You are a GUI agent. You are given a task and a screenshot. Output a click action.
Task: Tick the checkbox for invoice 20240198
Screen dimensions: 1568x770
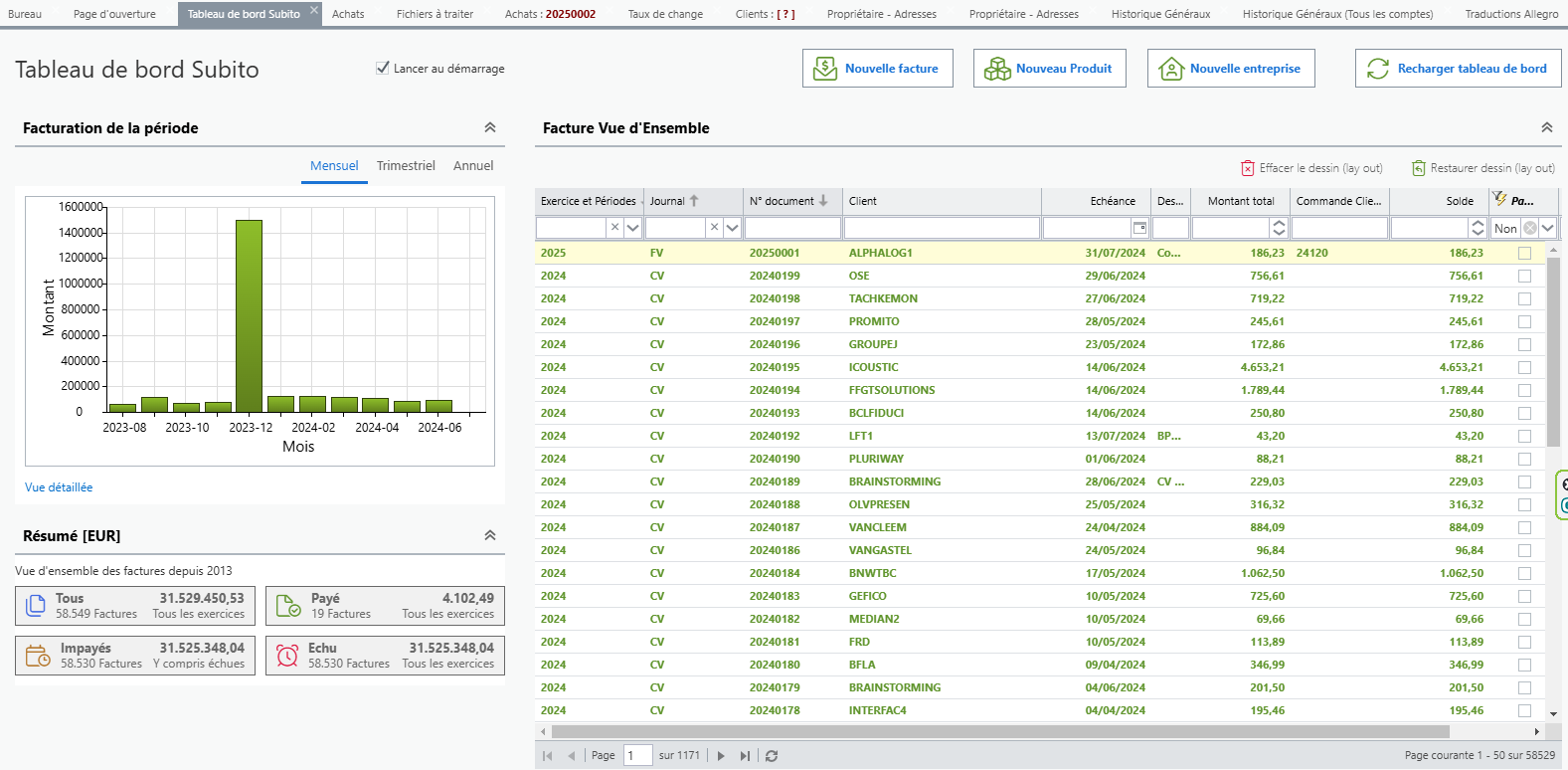click(x=1524, y=298)
